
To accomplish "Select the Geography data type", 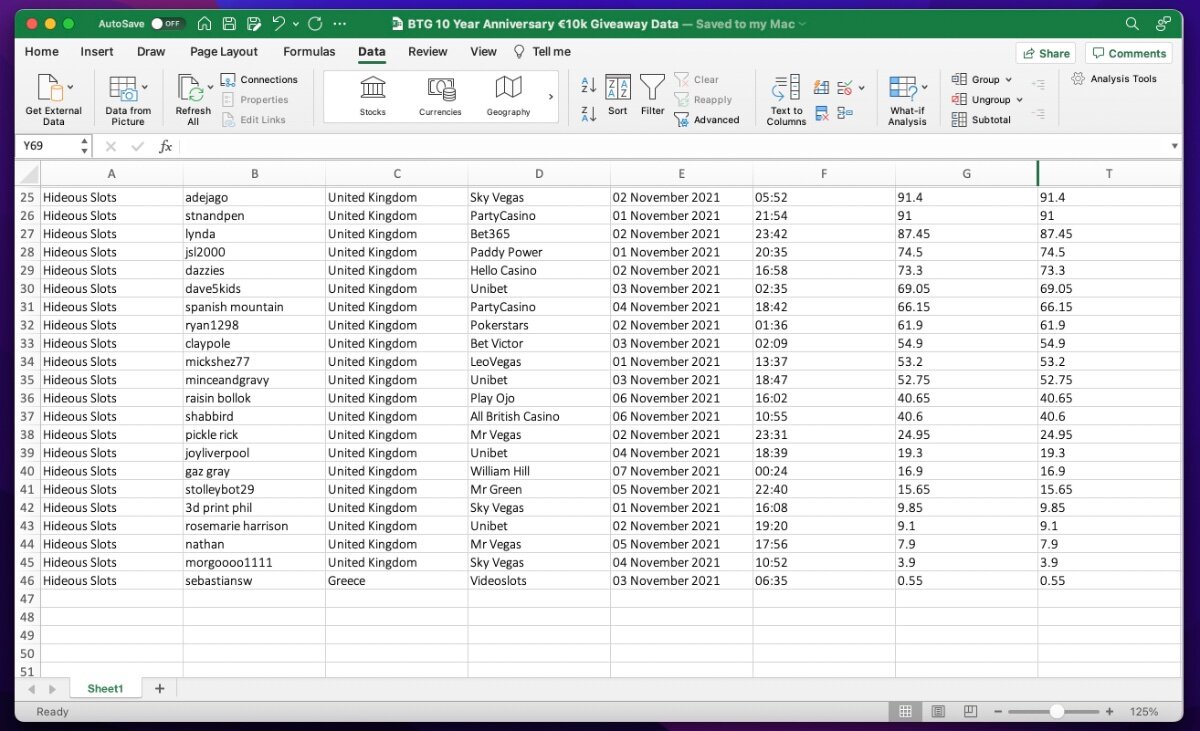I will 508,97.
